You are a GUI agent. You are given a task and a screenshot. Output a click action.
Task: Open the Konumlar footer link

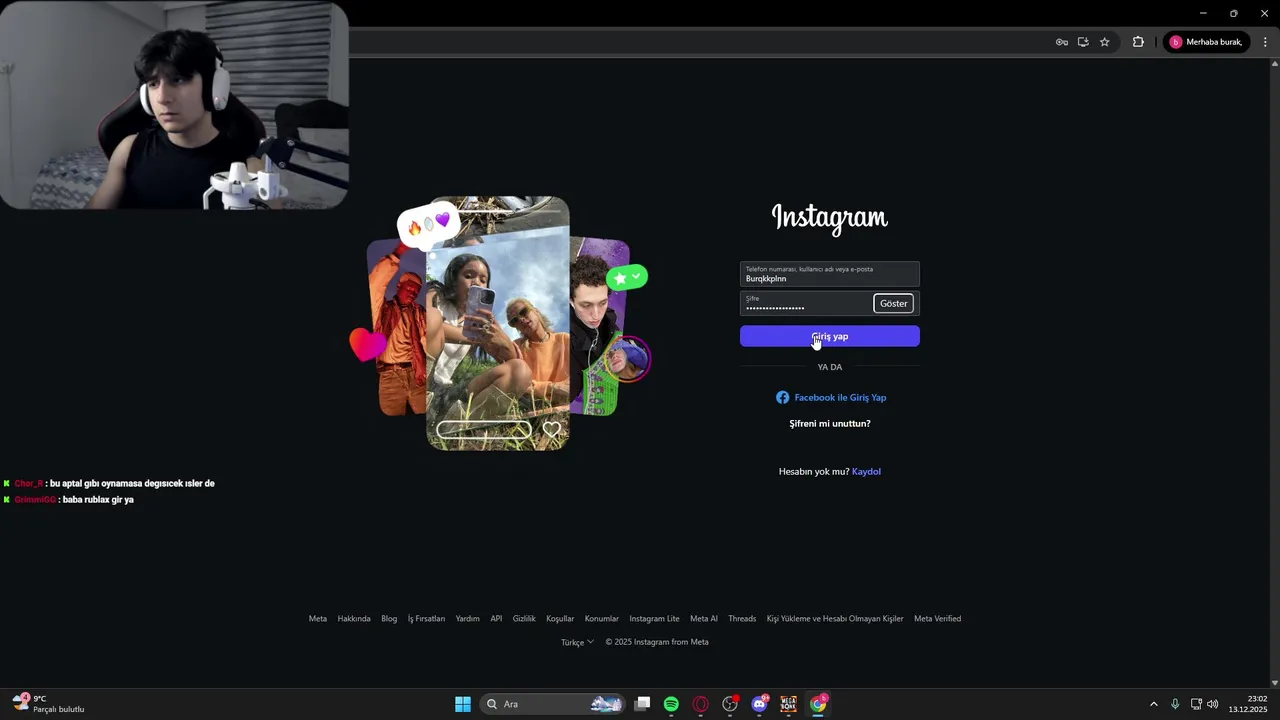(602, 618)
